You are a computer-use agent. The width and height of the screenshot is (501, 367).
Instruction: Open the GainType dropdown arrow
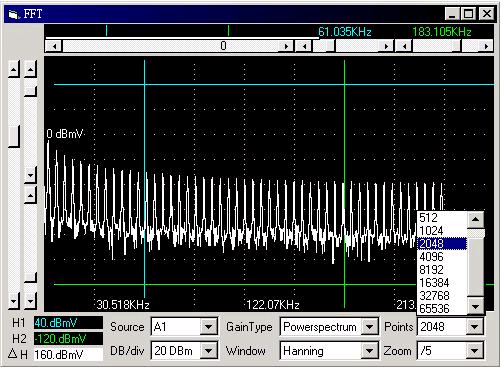369,327
